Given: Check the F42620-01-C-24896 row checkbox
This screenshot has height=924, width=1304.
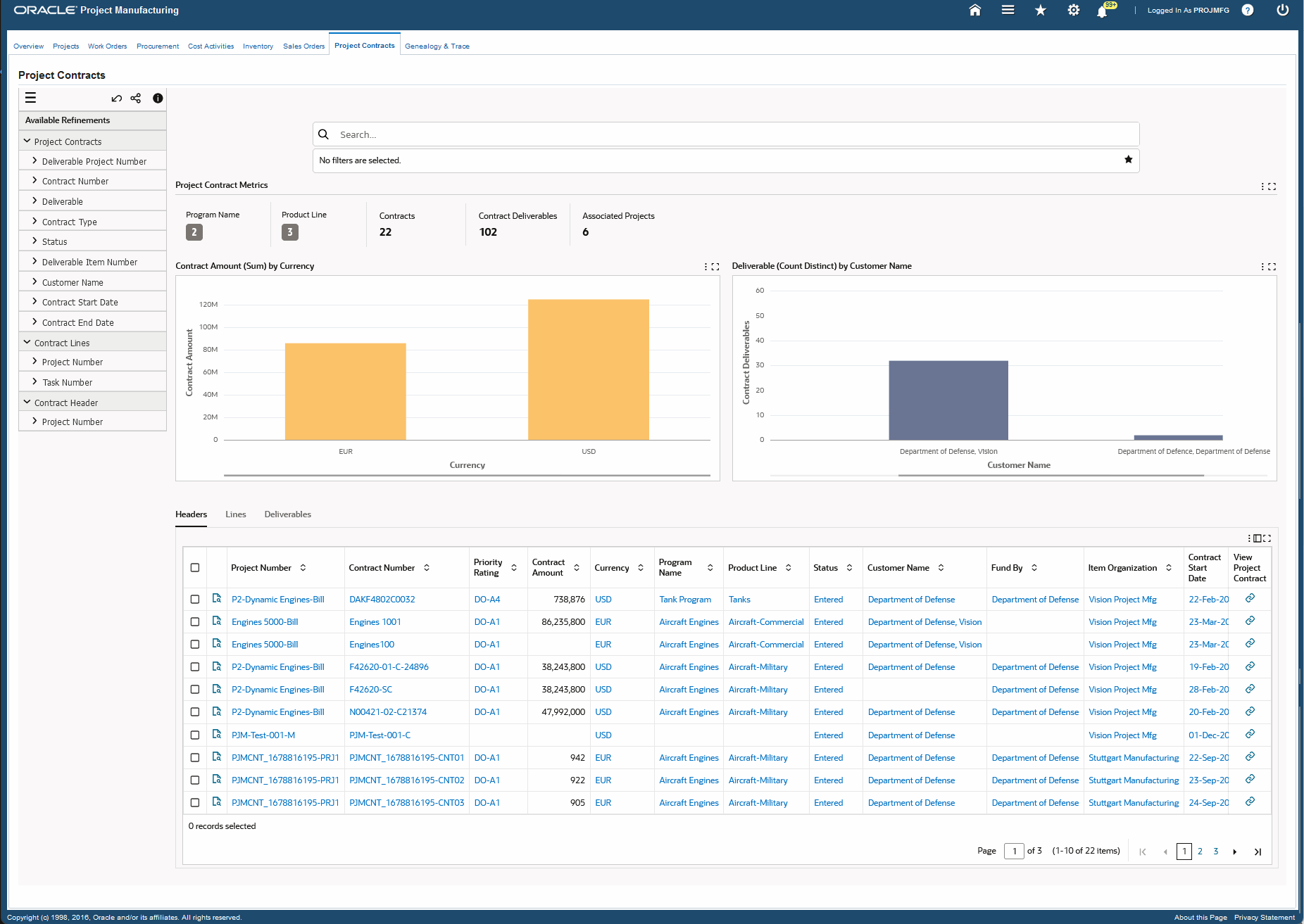Looking at the screenshot, I should coord(195,667).
